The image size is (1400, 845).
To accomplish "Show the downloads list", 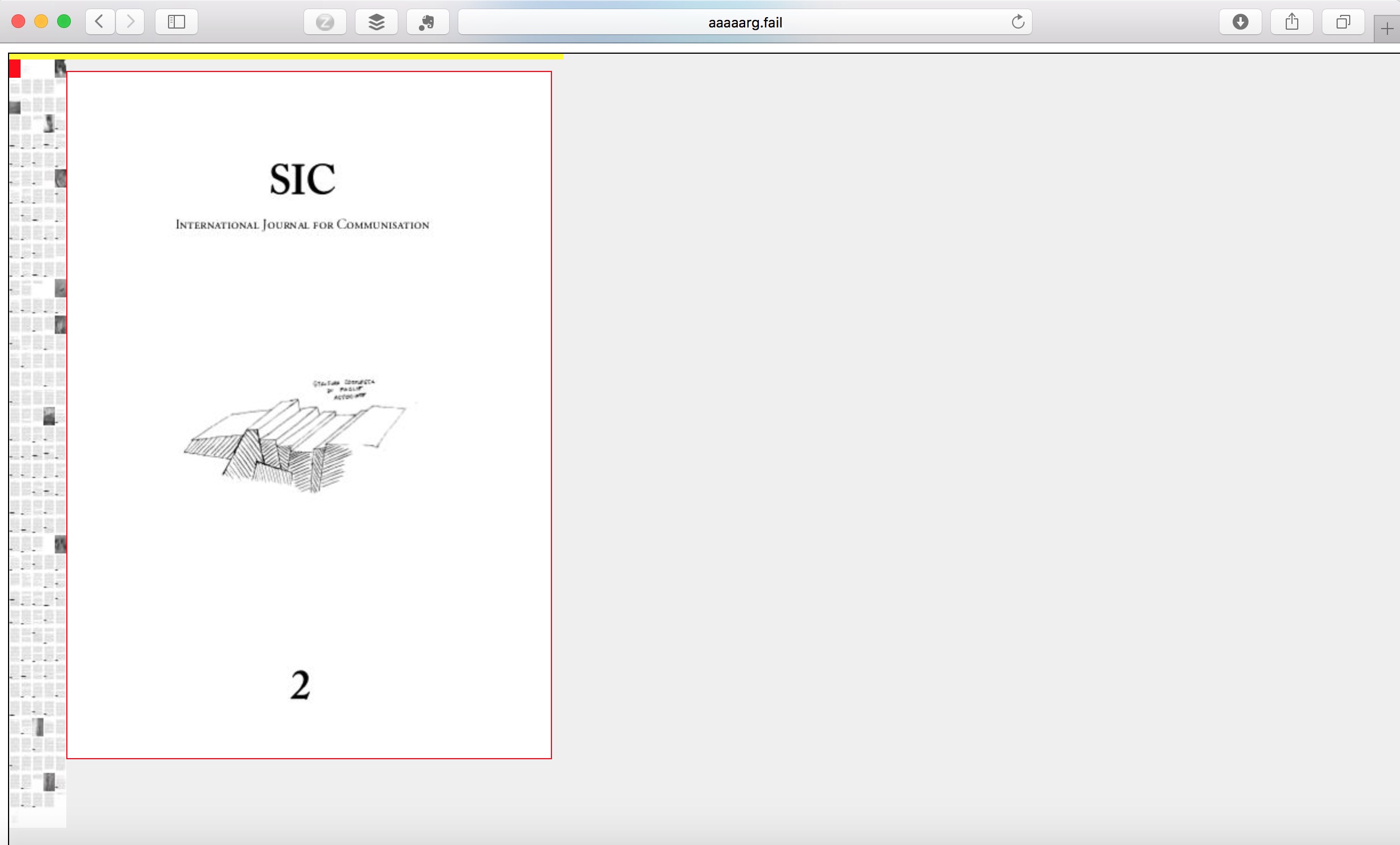I will click(x=1240, y=22).
